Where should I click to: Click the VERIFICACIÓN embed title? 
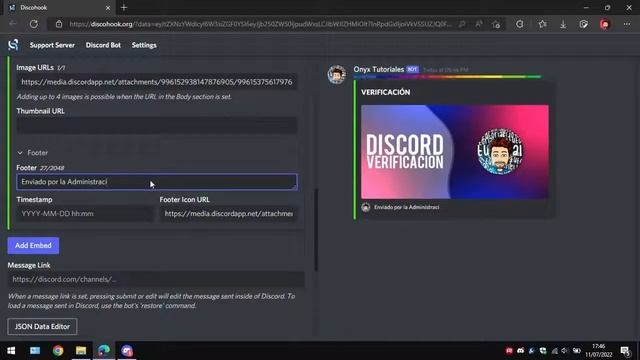click(x=385, y=92)
